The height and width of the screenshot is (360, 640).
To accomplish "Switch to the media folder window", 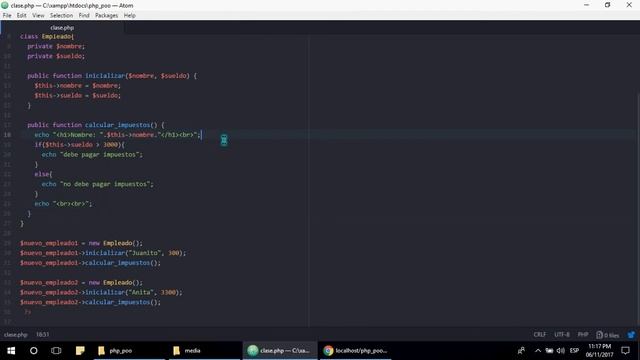I will (204, 351).
